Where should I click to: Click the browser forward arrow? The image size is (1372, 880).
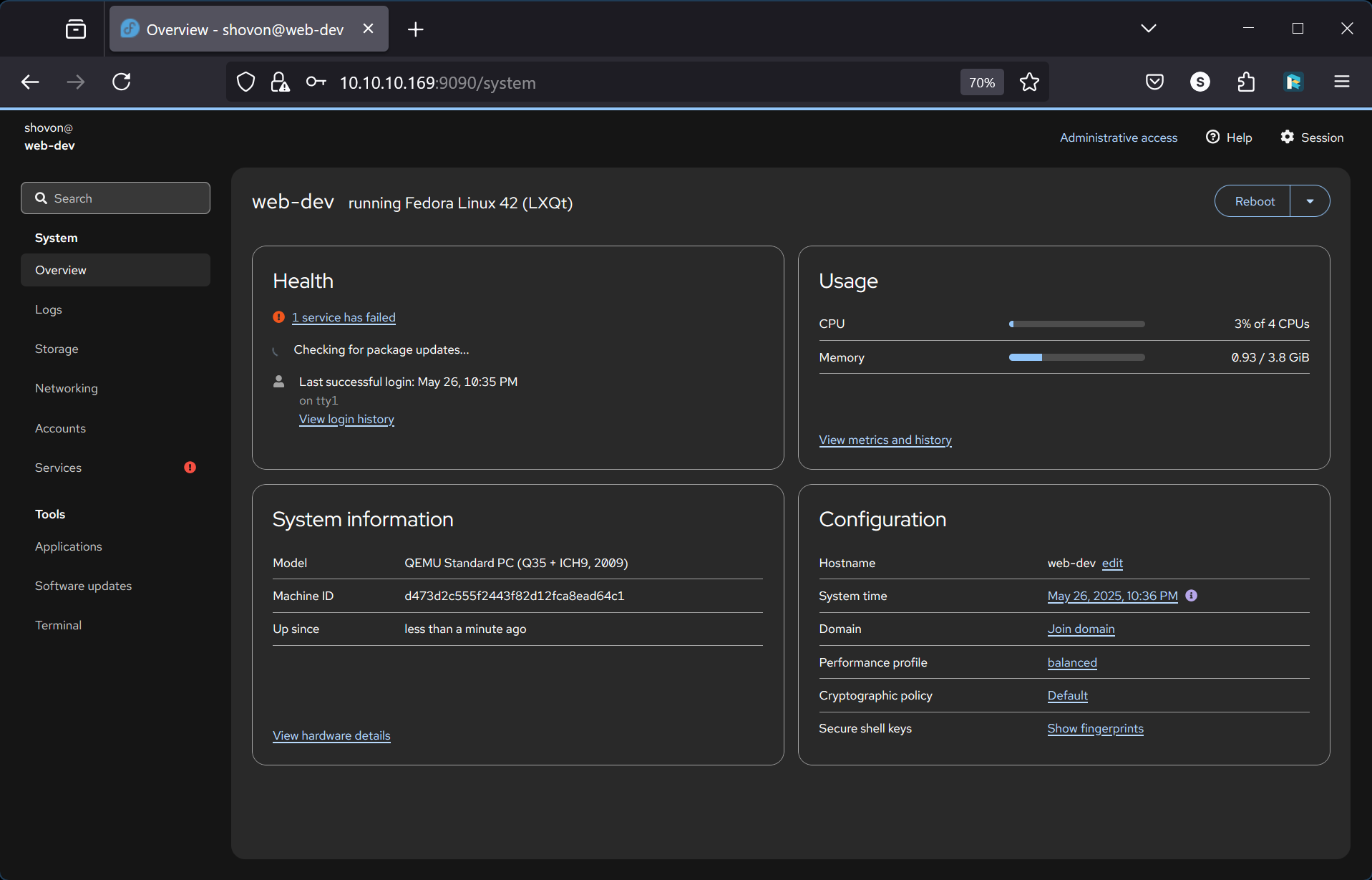tap(75, 82)
